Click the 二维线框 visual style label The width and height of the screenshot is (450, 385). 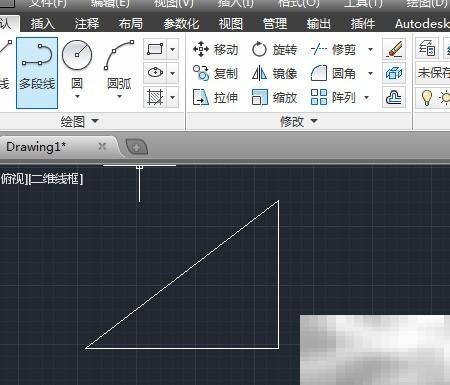coord(56,179)
